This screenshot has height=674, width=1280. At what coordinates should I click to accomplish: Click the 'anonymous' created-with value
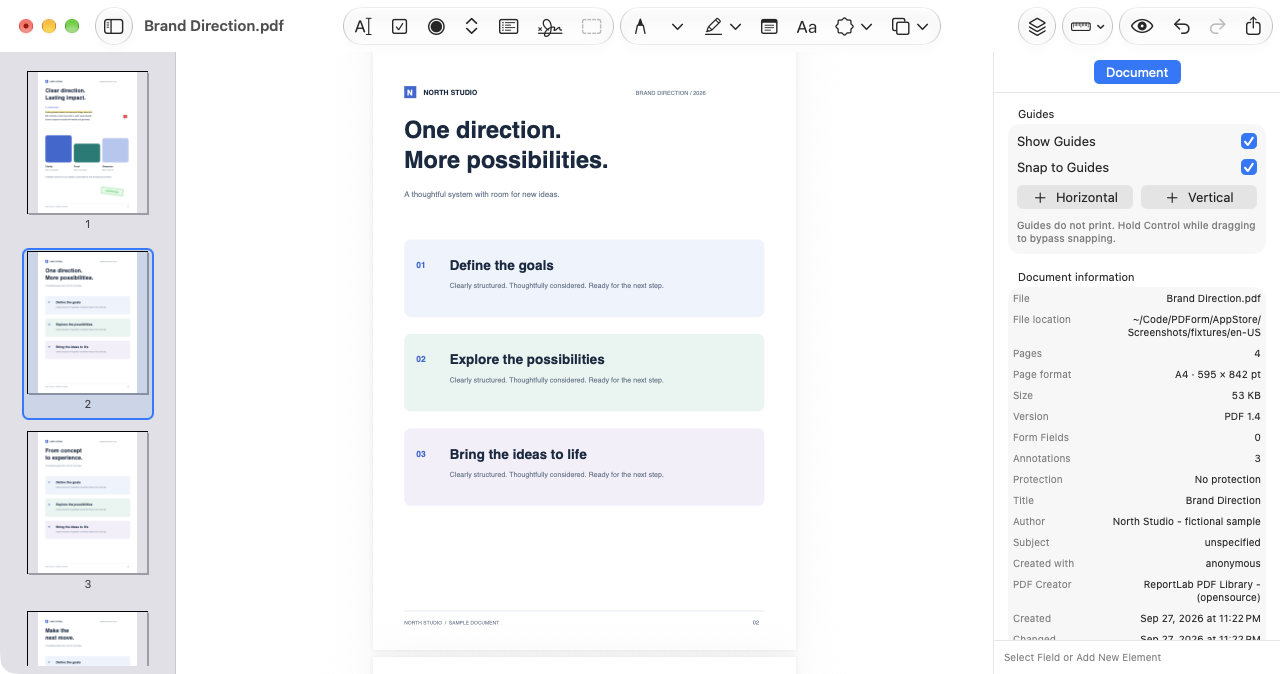[x=1233, y=564]
